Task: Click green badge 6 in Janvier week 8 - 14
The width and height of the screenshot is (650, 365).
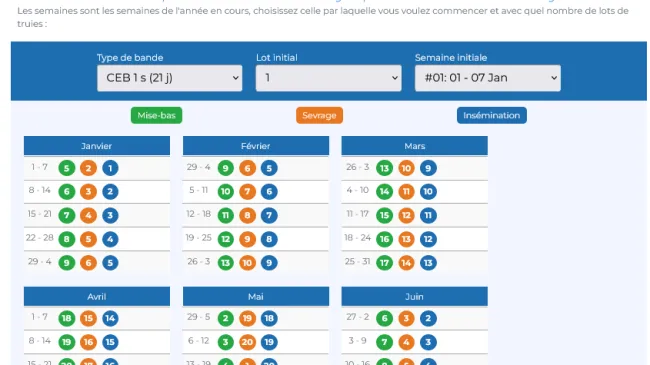Action: (x=67, y=192)
